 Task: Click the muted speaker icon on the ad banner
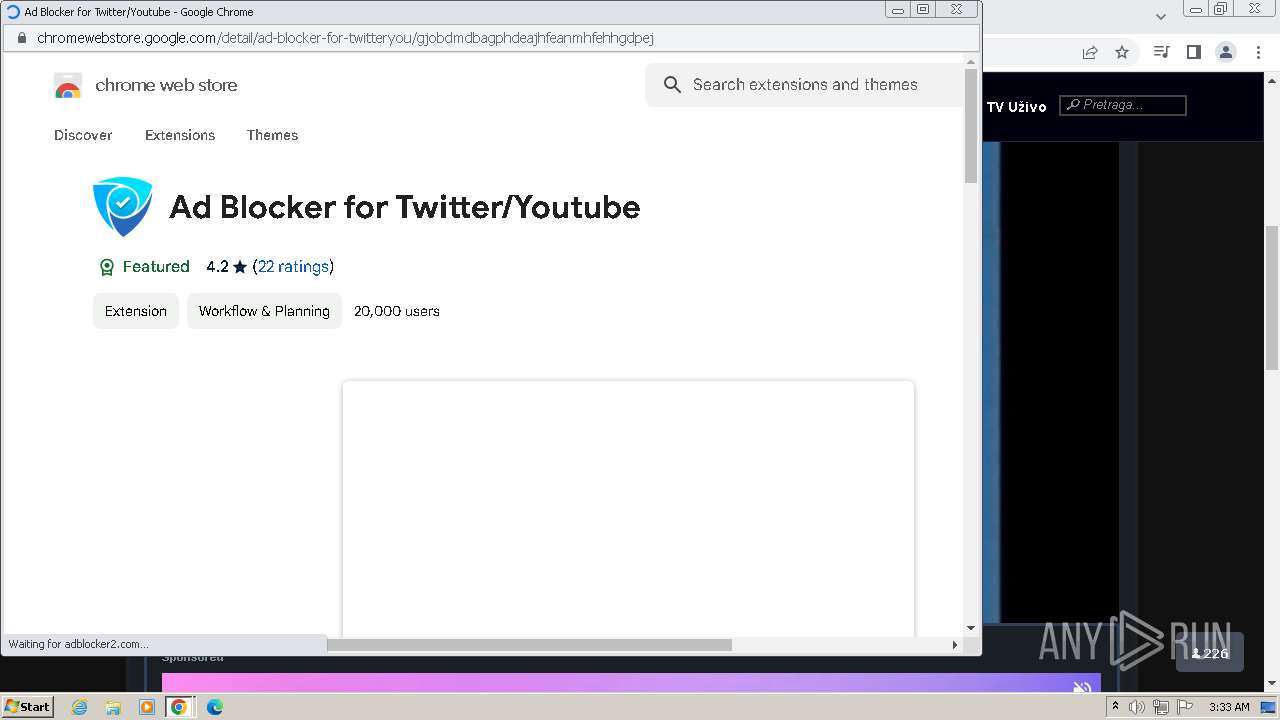(1081, 687)
